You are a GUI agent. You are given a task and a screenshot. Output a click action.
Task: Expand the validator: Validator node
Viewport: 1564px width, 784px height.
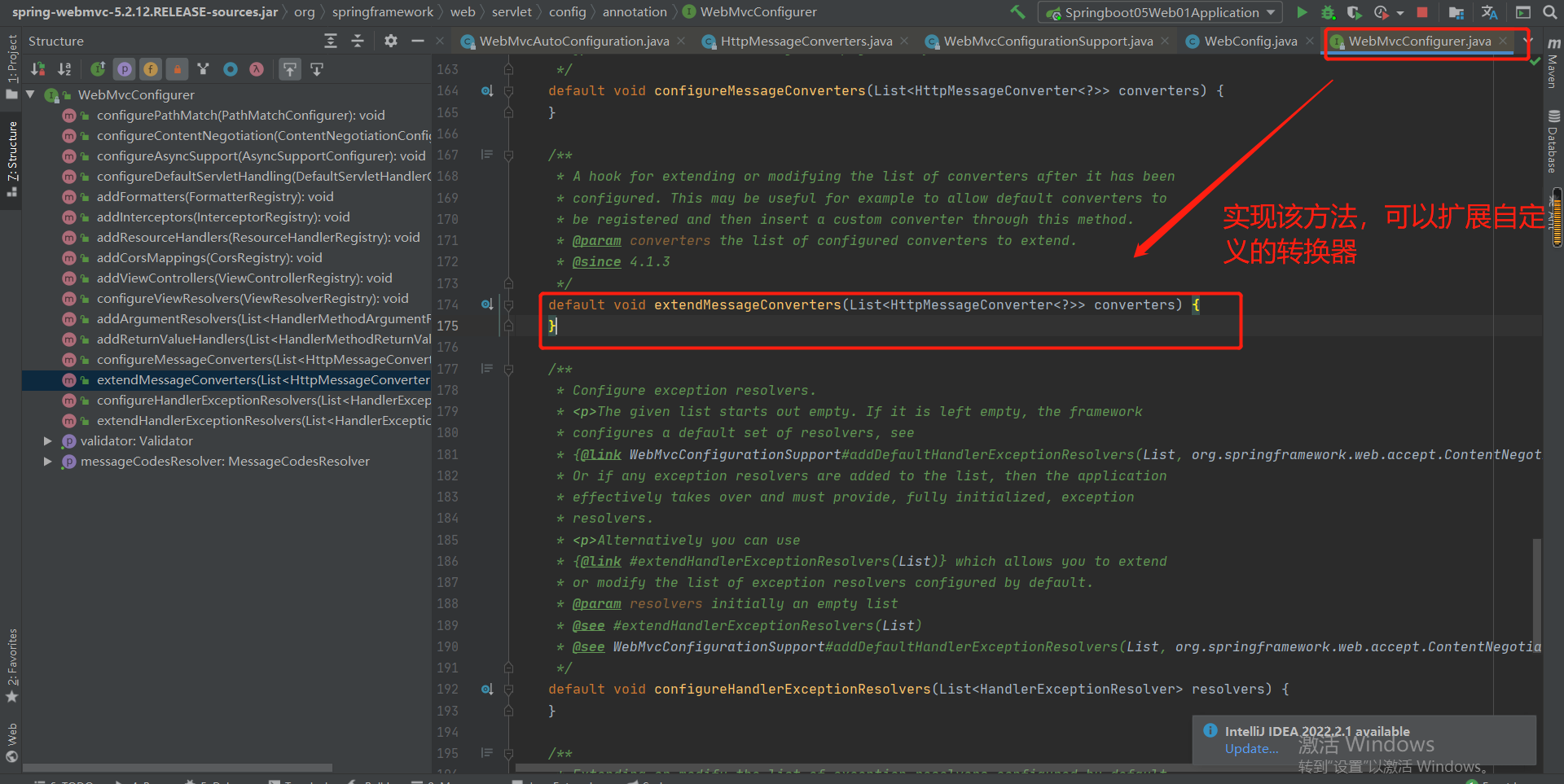[x=47, y=440]
